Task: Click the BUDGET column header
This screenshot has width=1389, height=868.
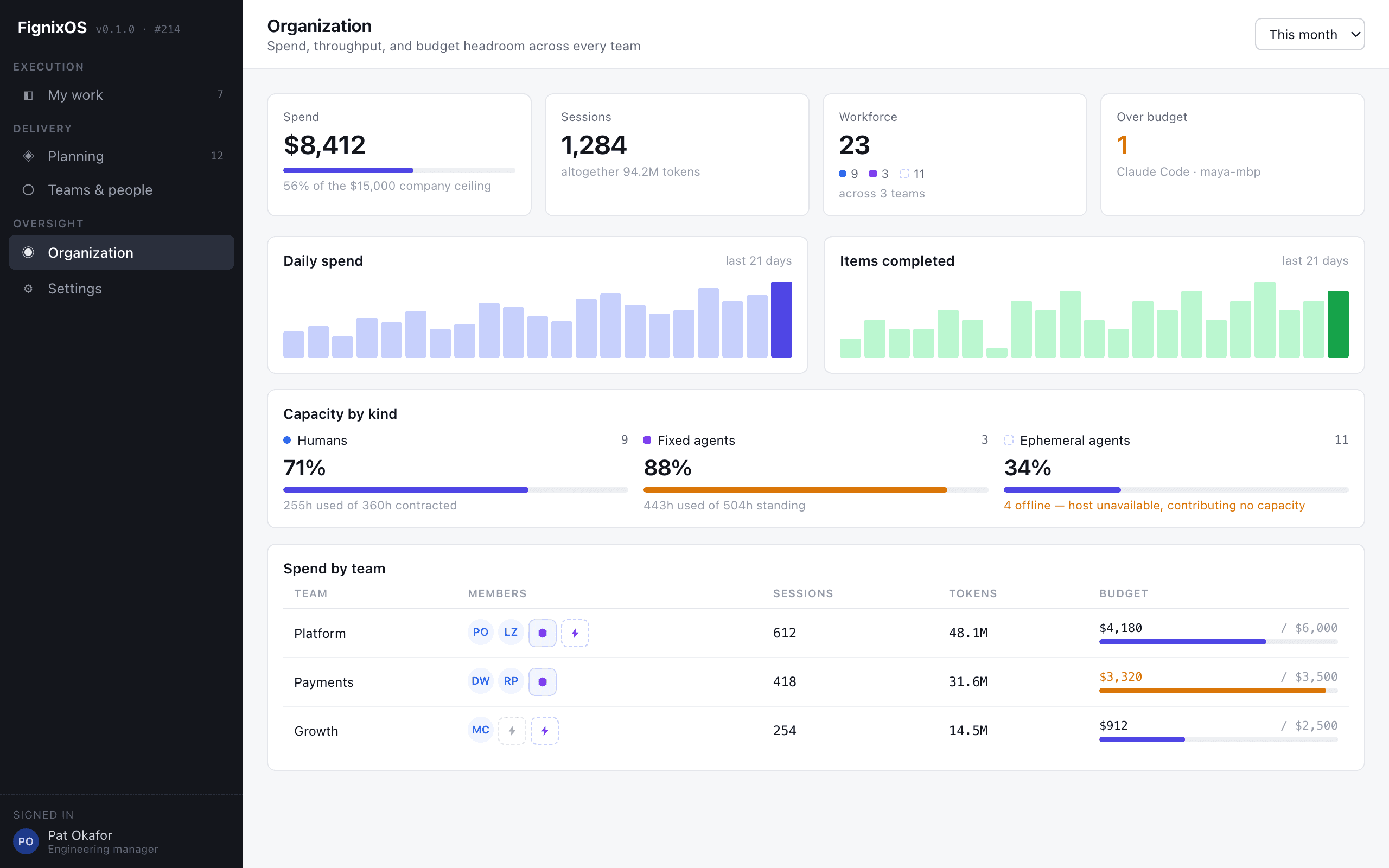Action: [1124, 593]
